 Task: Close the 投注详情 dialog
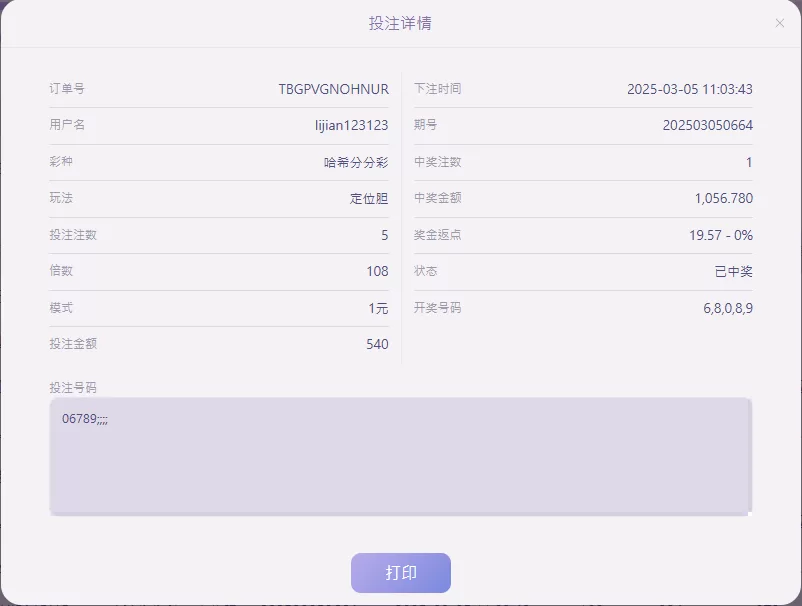(x=779, y=23)
